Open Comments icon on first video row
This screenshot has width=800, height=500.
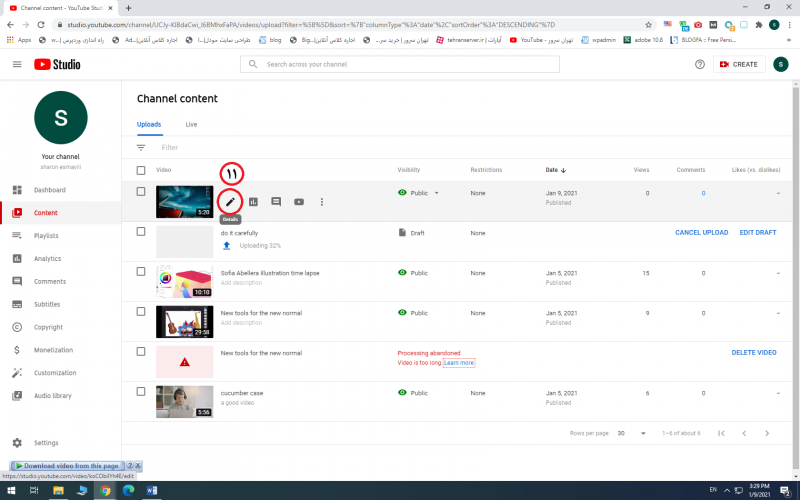pyautogui.click(x=276, y=202)
